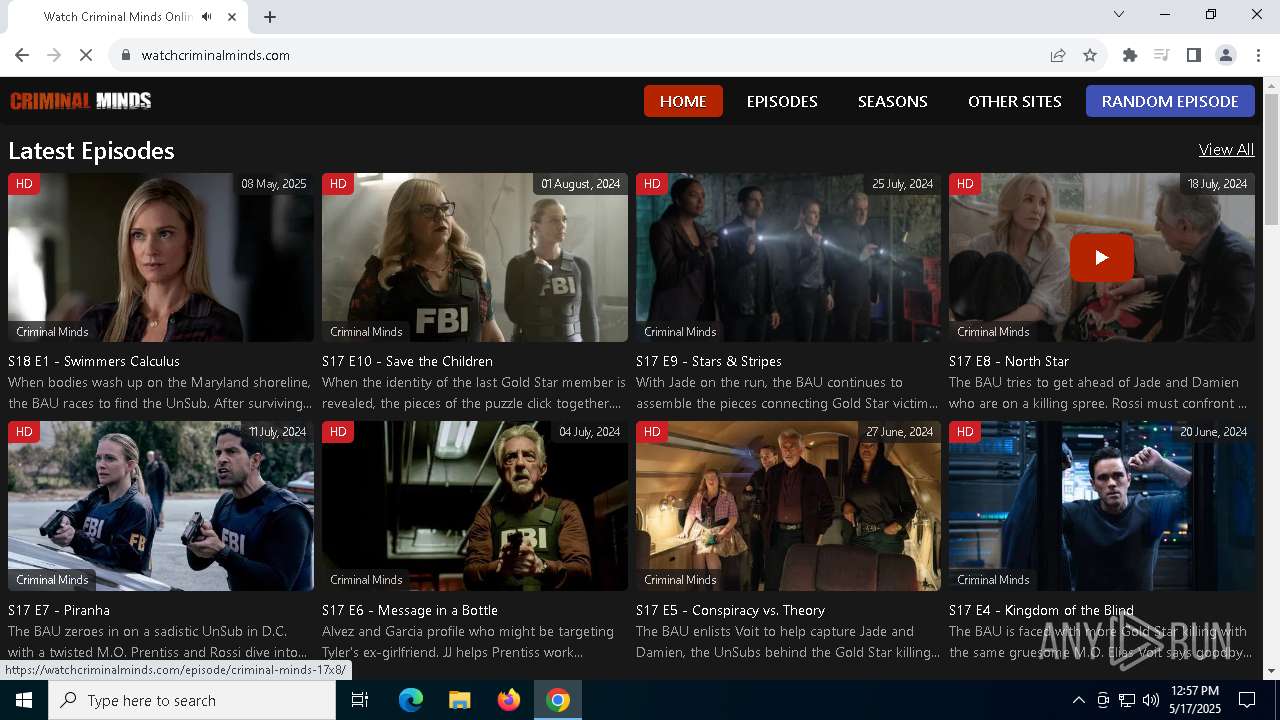Viewport: 1280px width, 720px height.
Task: Open S17 E5 - Conspiracy vs. Theory title
Action: pos(730,610)
